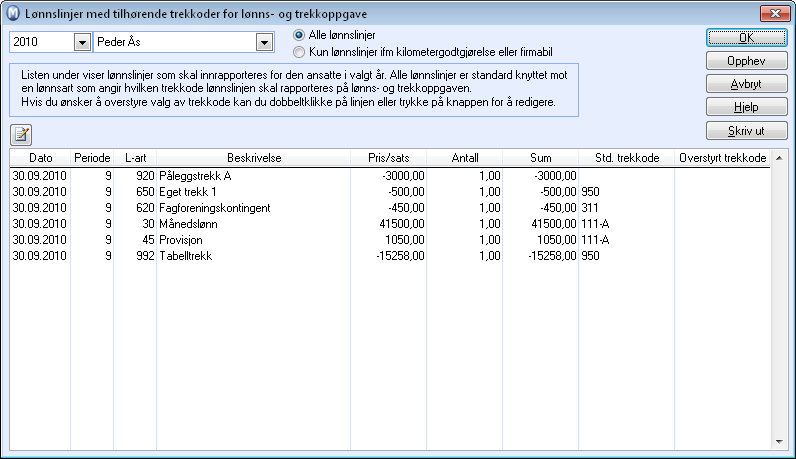796x459 pixels.
Task: Select the 'Påleggstrekk A' row
Action: [x=390, y=176]
